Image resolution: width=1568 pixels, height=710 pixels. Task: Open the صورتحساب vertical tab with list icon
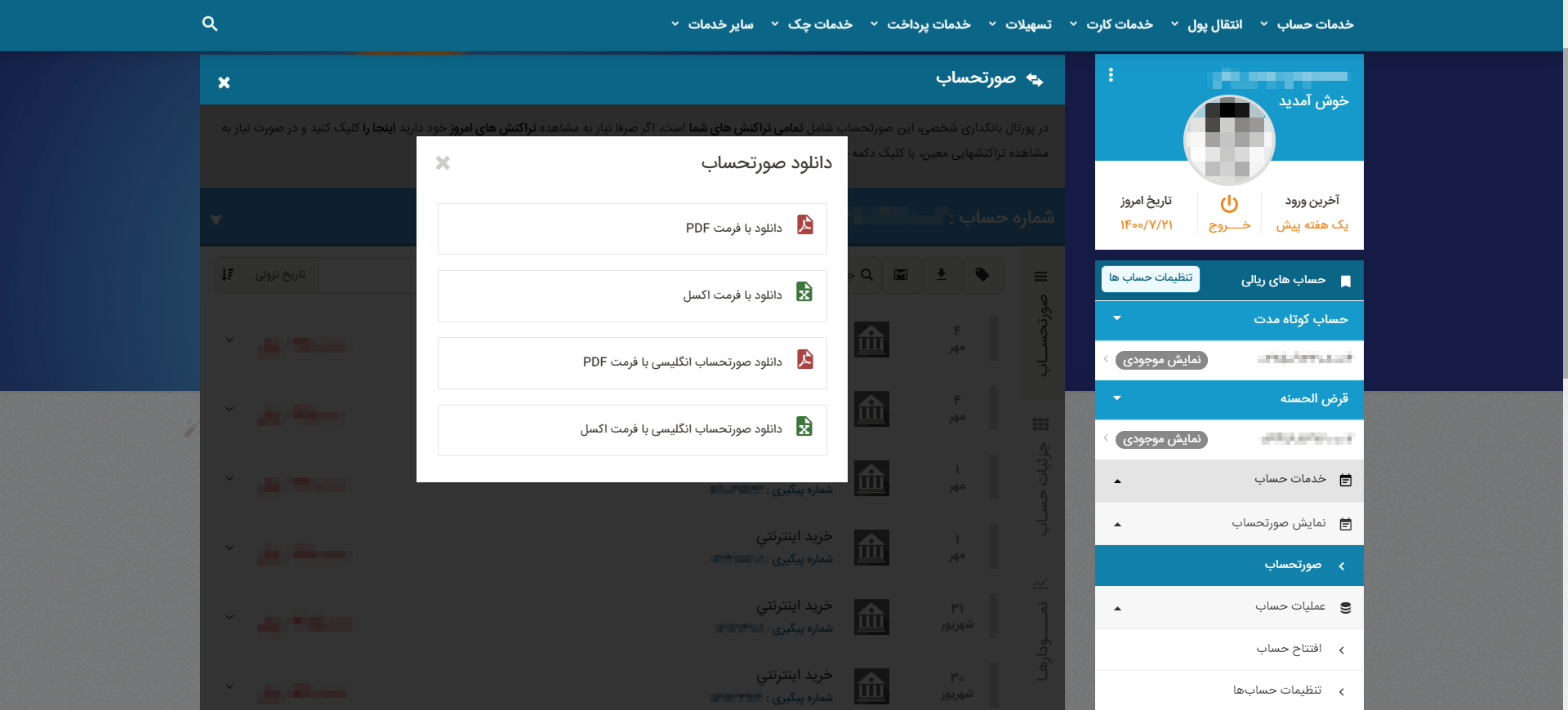(1041, 322)
